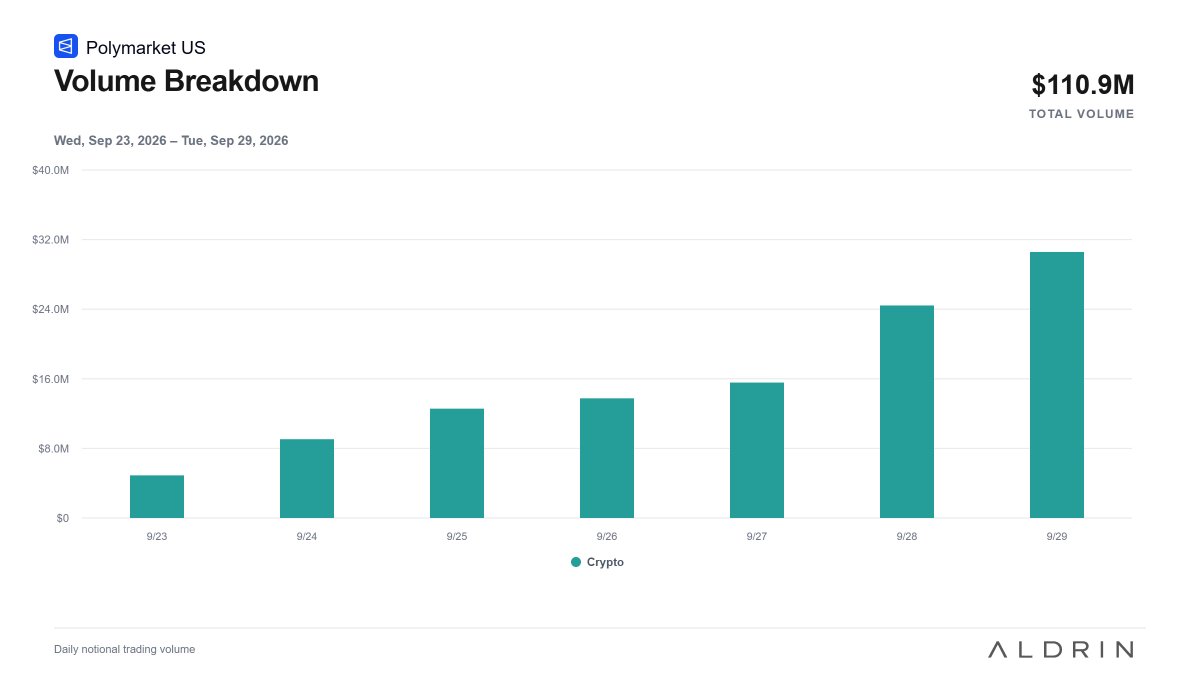The image size is (1200, 675).
Task: Click the ALDRIN brand logo
Action: click(1061, 649)
